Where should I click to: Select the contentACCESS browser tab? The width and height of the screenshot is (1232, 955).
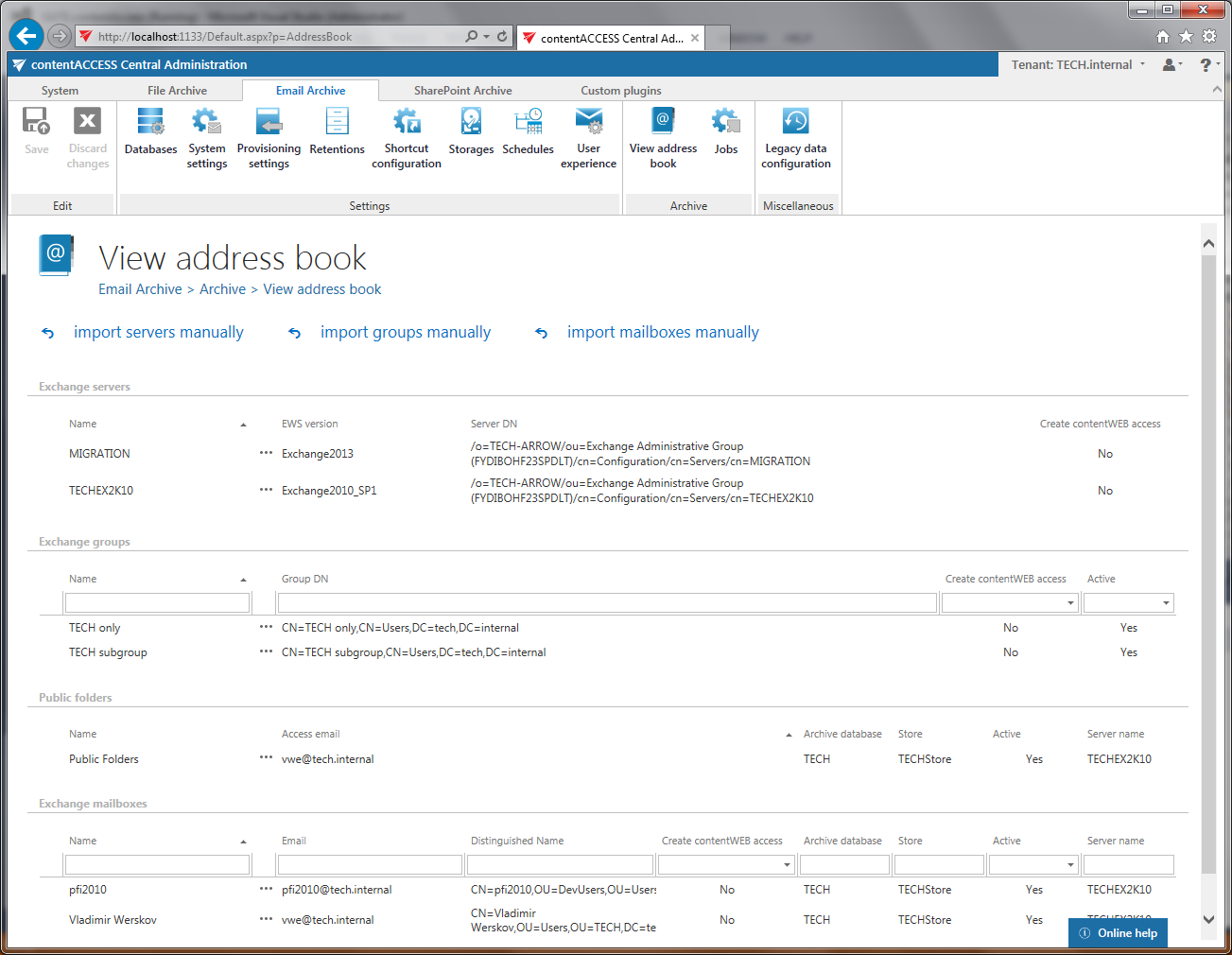611,38
